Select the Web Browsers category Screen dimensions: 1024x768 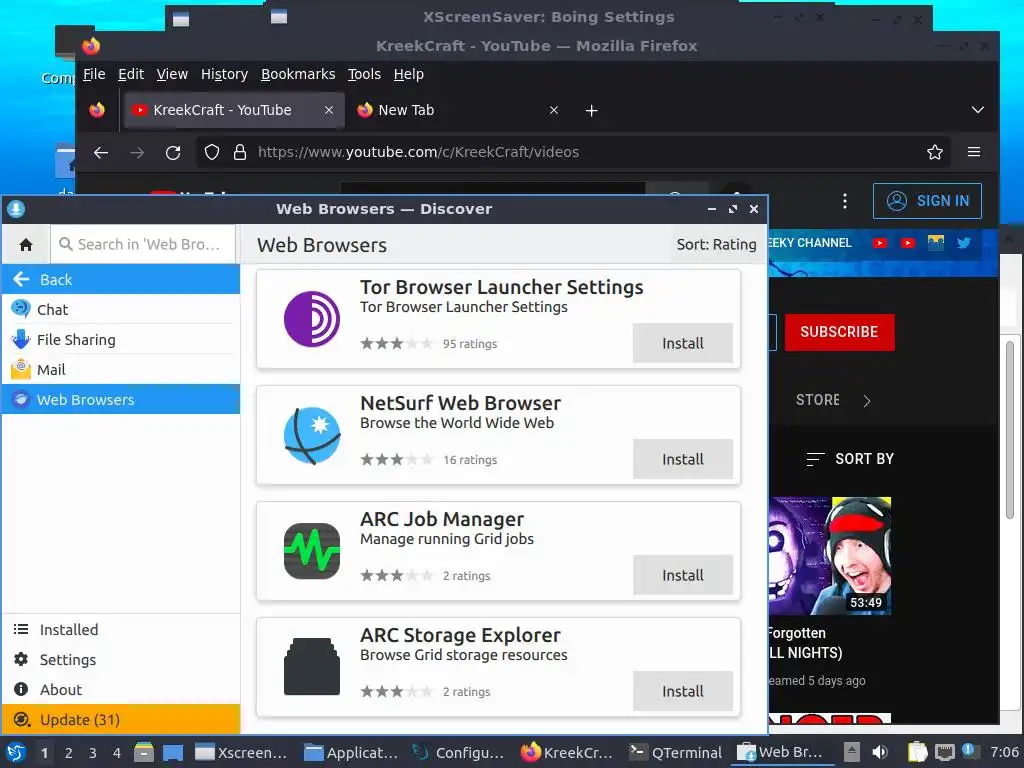coord(121,400)
